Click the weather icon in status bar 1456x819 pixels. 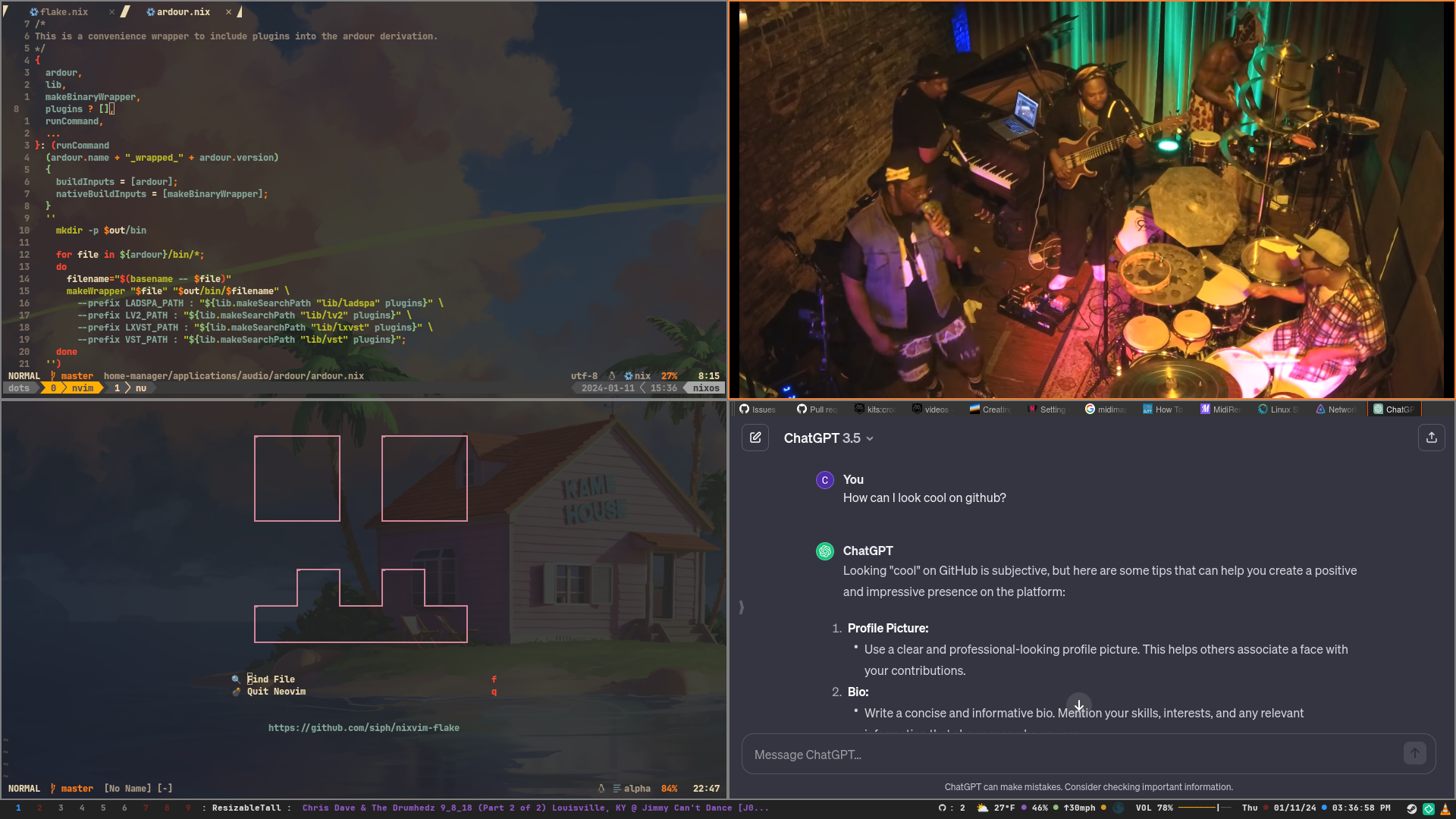tap(983, 808)
